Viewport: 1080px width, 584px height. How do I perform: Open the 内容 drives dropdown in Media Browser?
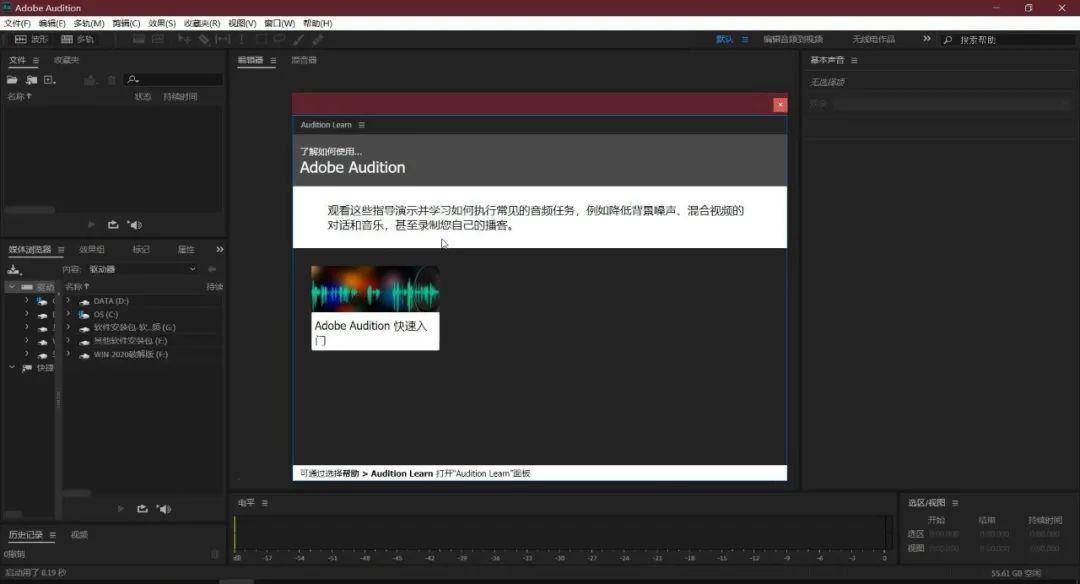[x=140, y=268]
